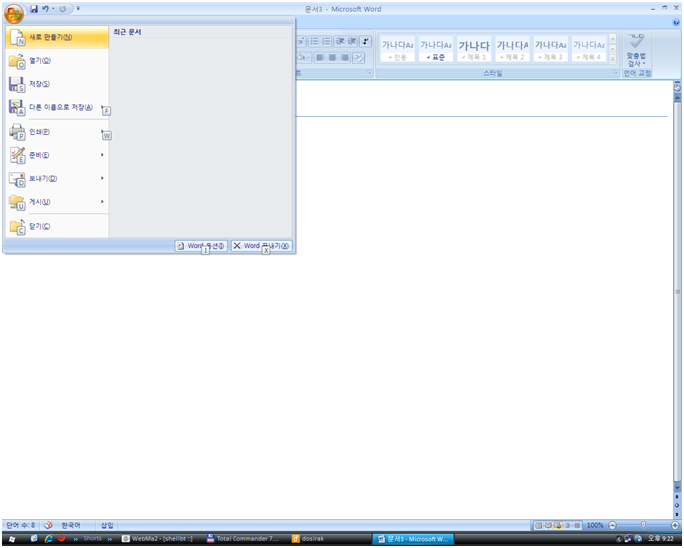Toggle the 삽입 insert mode indicator
Viewport: 684px width, 548px height.
pyautogui.click(x=107, y=525)
